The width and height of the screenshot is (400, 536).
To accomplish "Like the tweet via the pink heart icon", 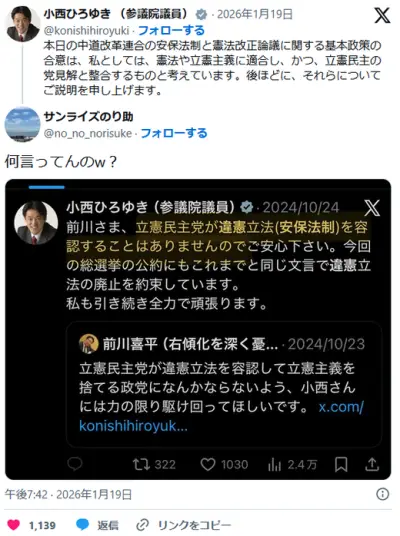I will [x=14, y=525].
